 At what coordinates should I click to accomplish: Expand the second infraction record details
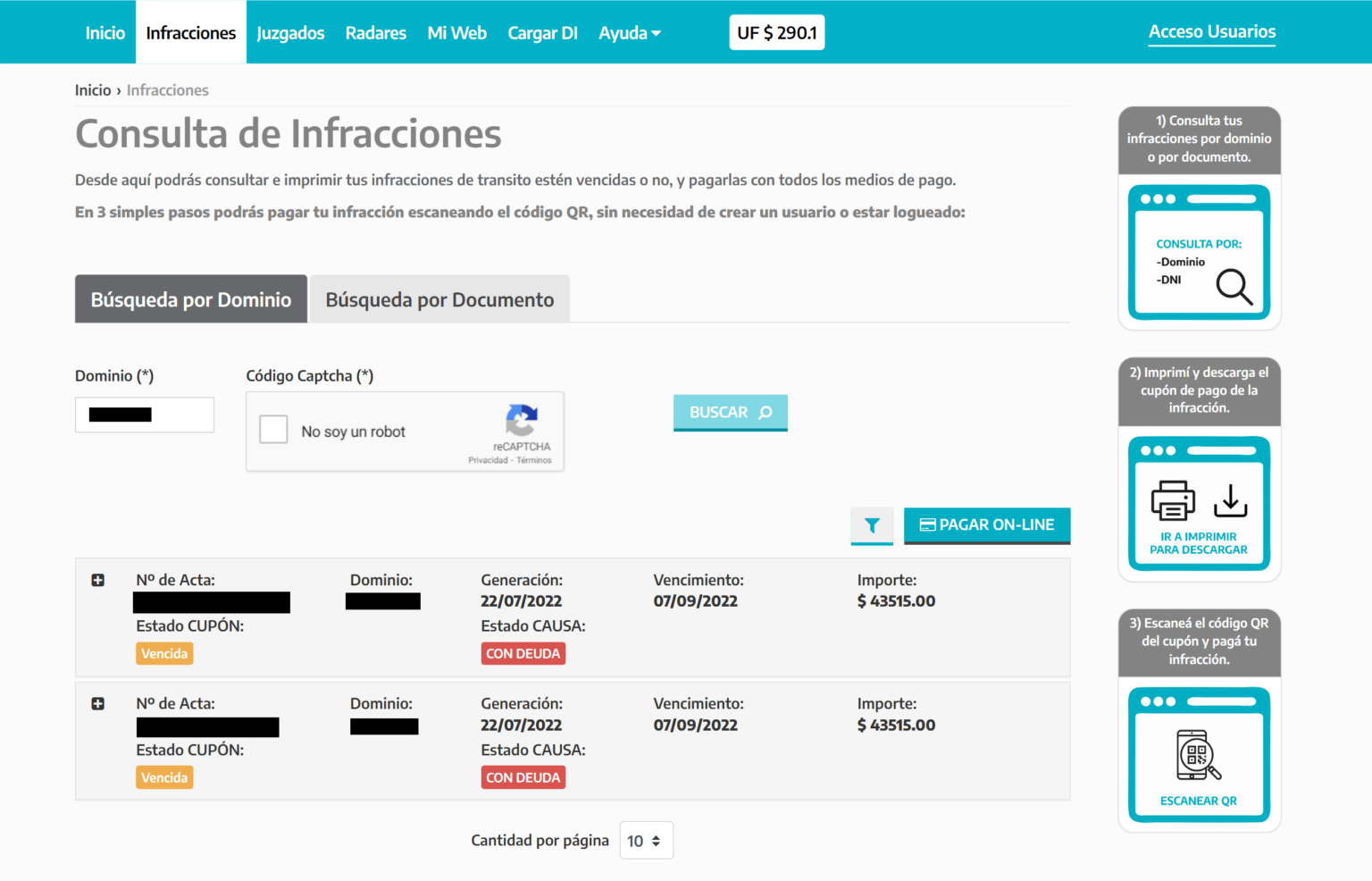97,704
